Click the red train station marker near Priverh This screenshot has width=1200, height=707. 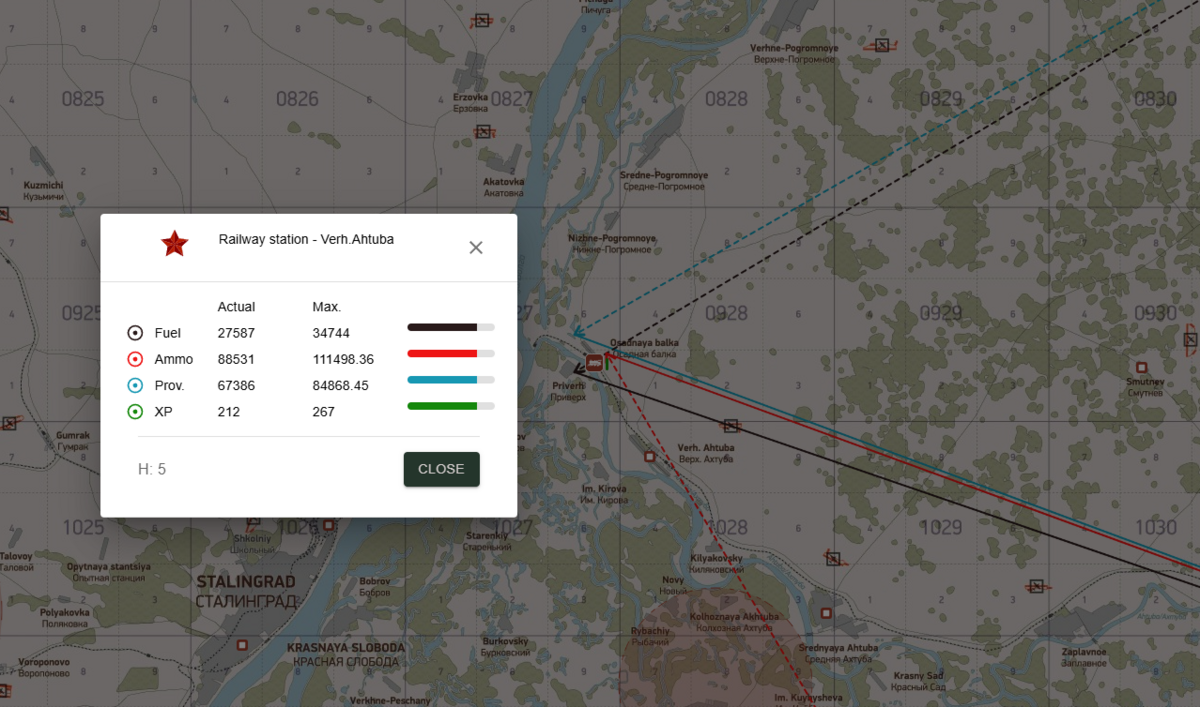(594, 361)
